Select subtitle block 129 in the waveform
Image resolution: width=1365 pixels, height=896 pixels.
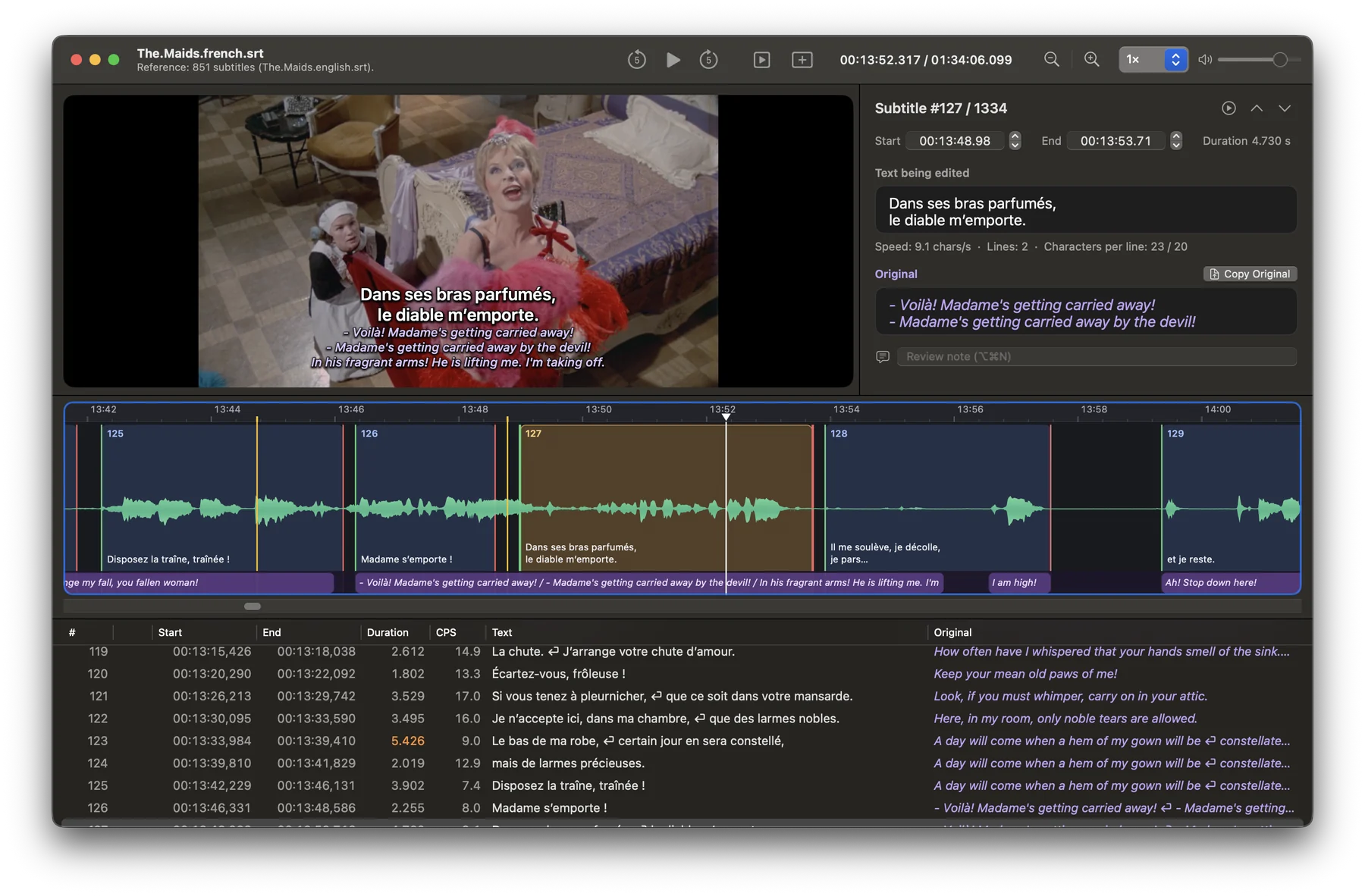[x=1230, y=497]
